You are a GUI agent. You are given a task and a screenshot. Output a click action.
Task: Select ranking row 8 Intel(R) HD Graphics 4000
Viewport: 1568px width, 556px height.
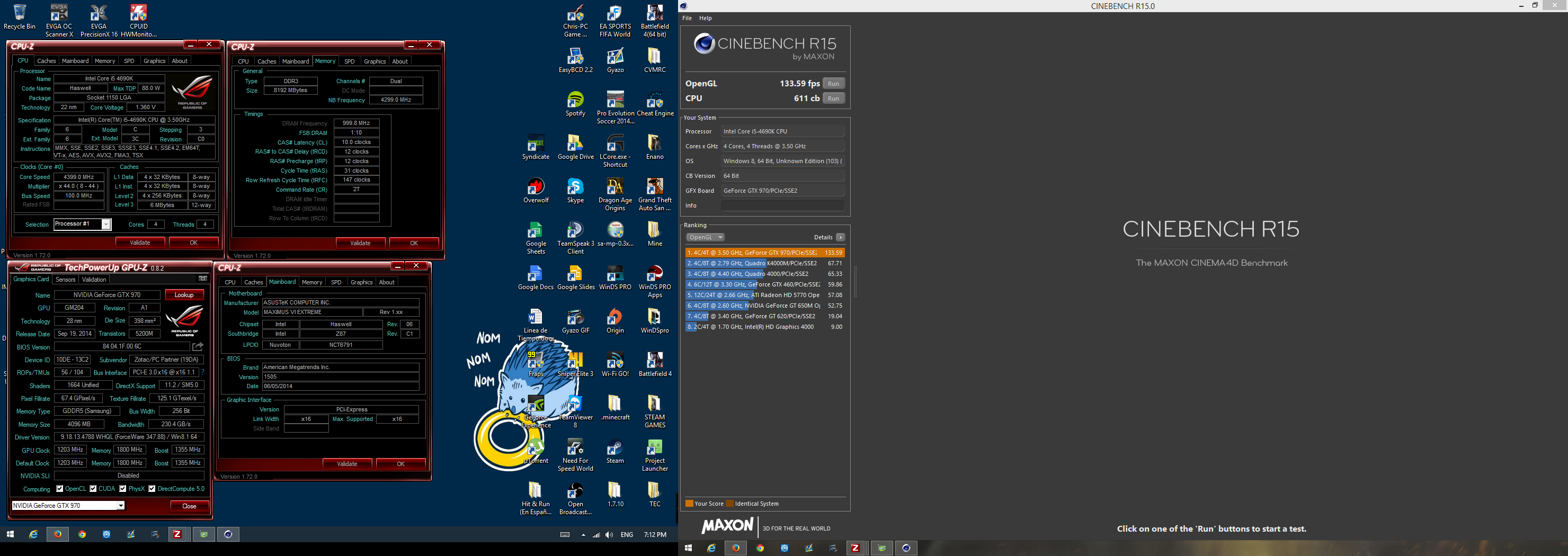click(764, 327)
